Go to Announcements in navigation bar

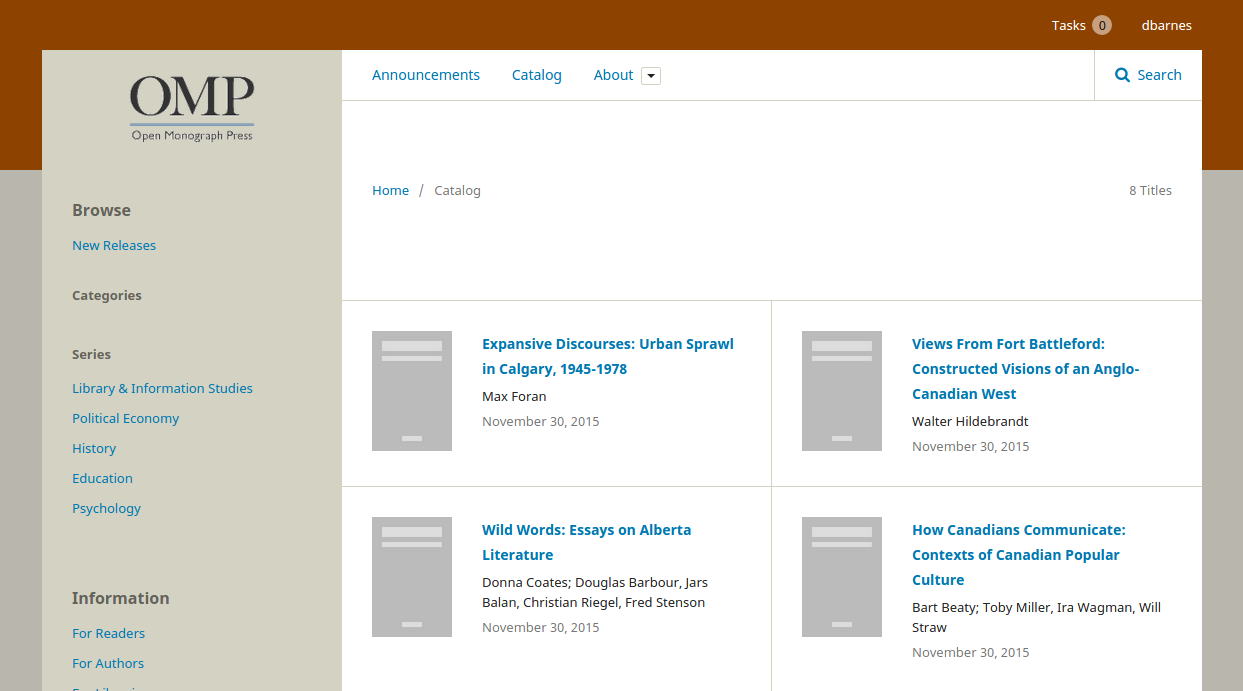point(426,75)
